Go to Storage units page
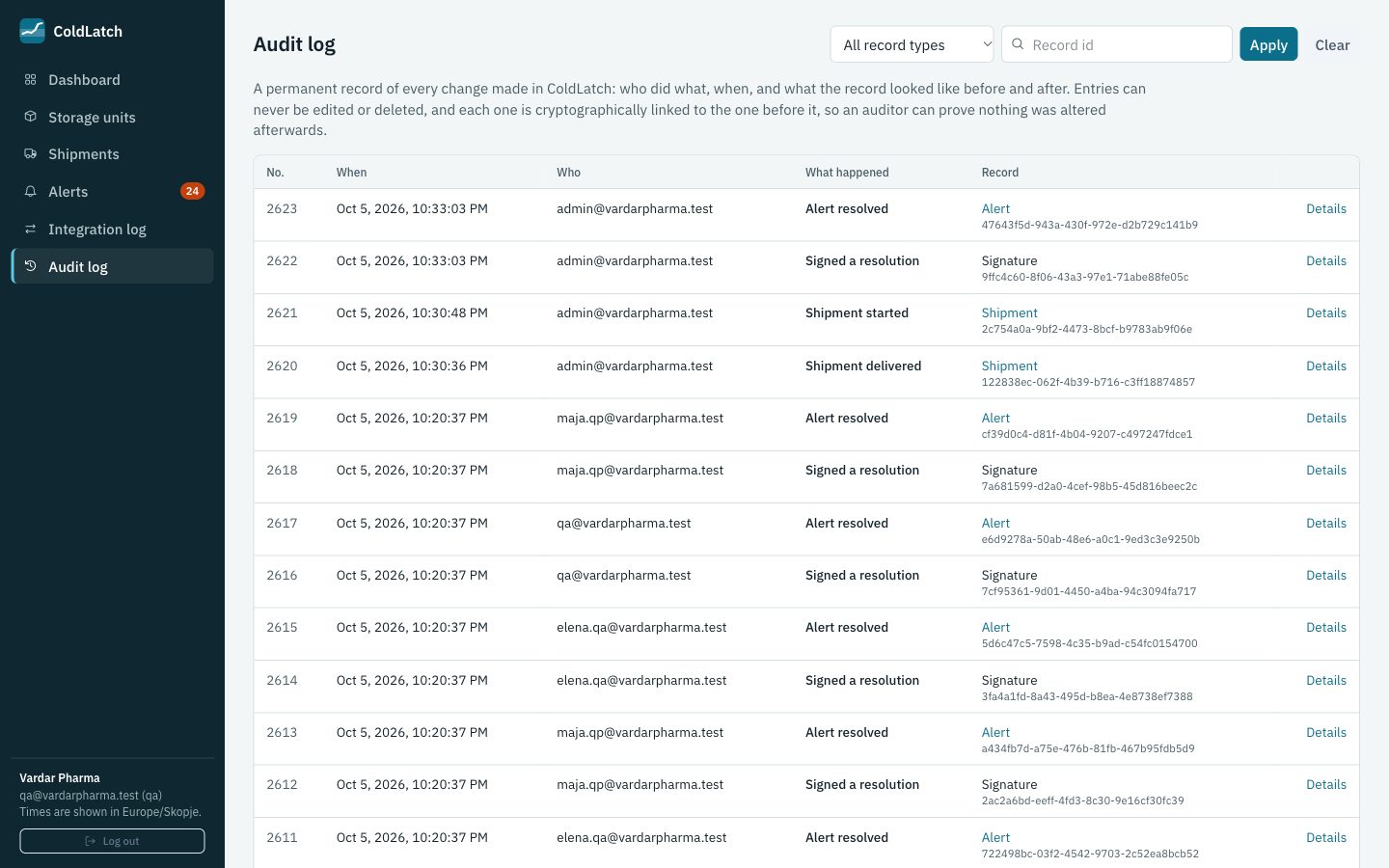Viewport: 1389px width, 868px height. [112, 117]
